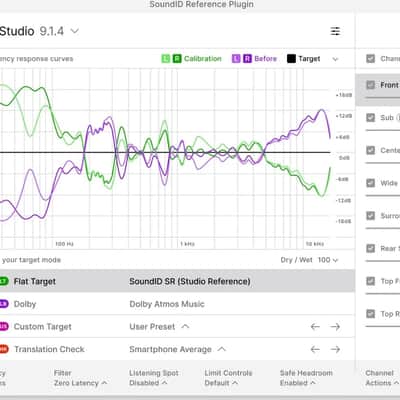Image resolution: width=400 pixels, height=400 pixels.
Task: Click the Calibration legend label
Action: 203,59
